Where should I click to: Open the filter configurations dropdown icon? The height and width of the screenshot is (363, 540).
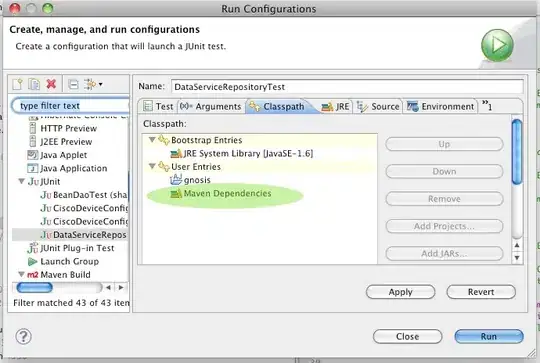coord(93,84)
